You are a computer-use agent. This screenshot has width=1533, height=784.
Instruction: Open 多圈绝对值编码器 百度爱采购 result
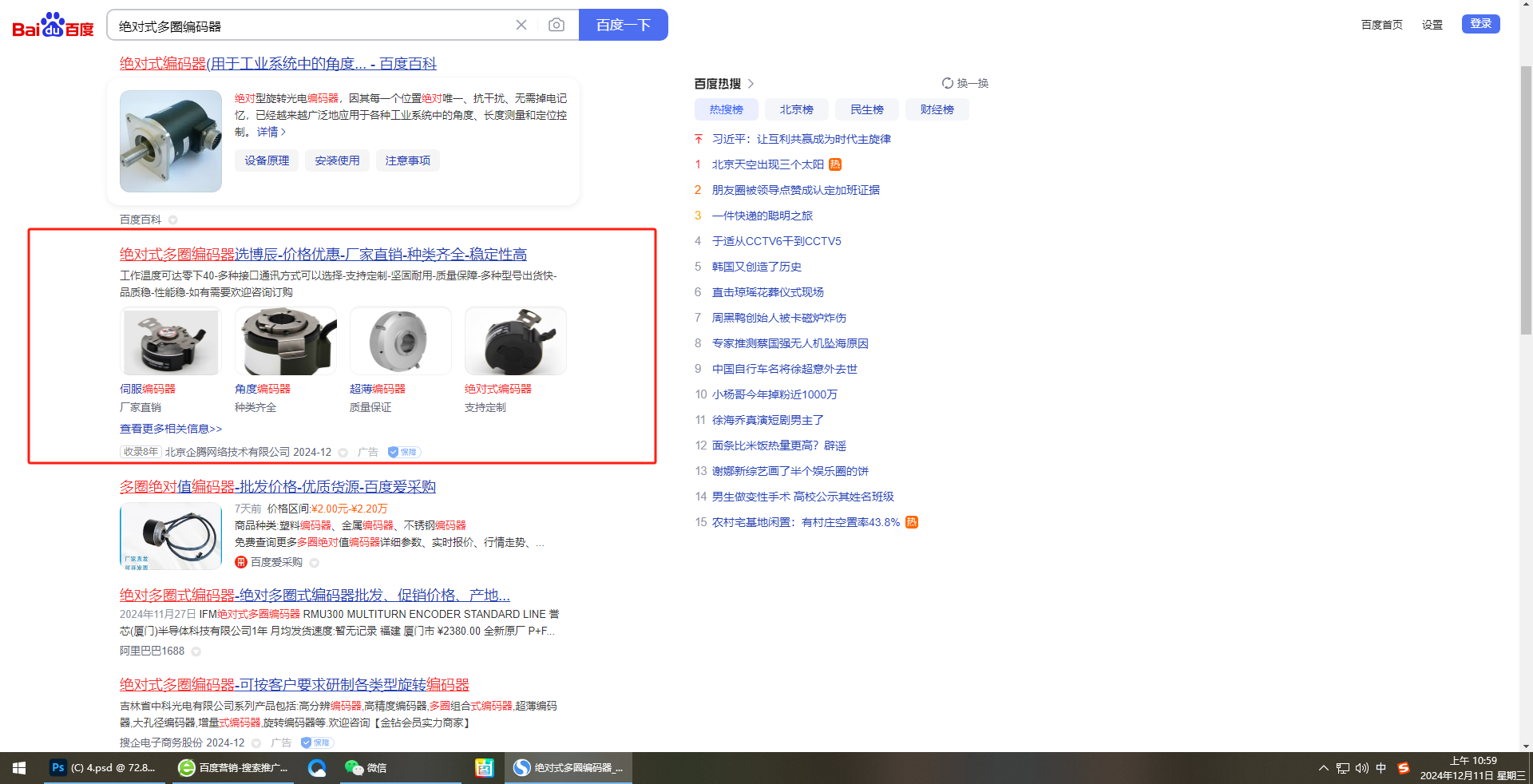point(278,487)
